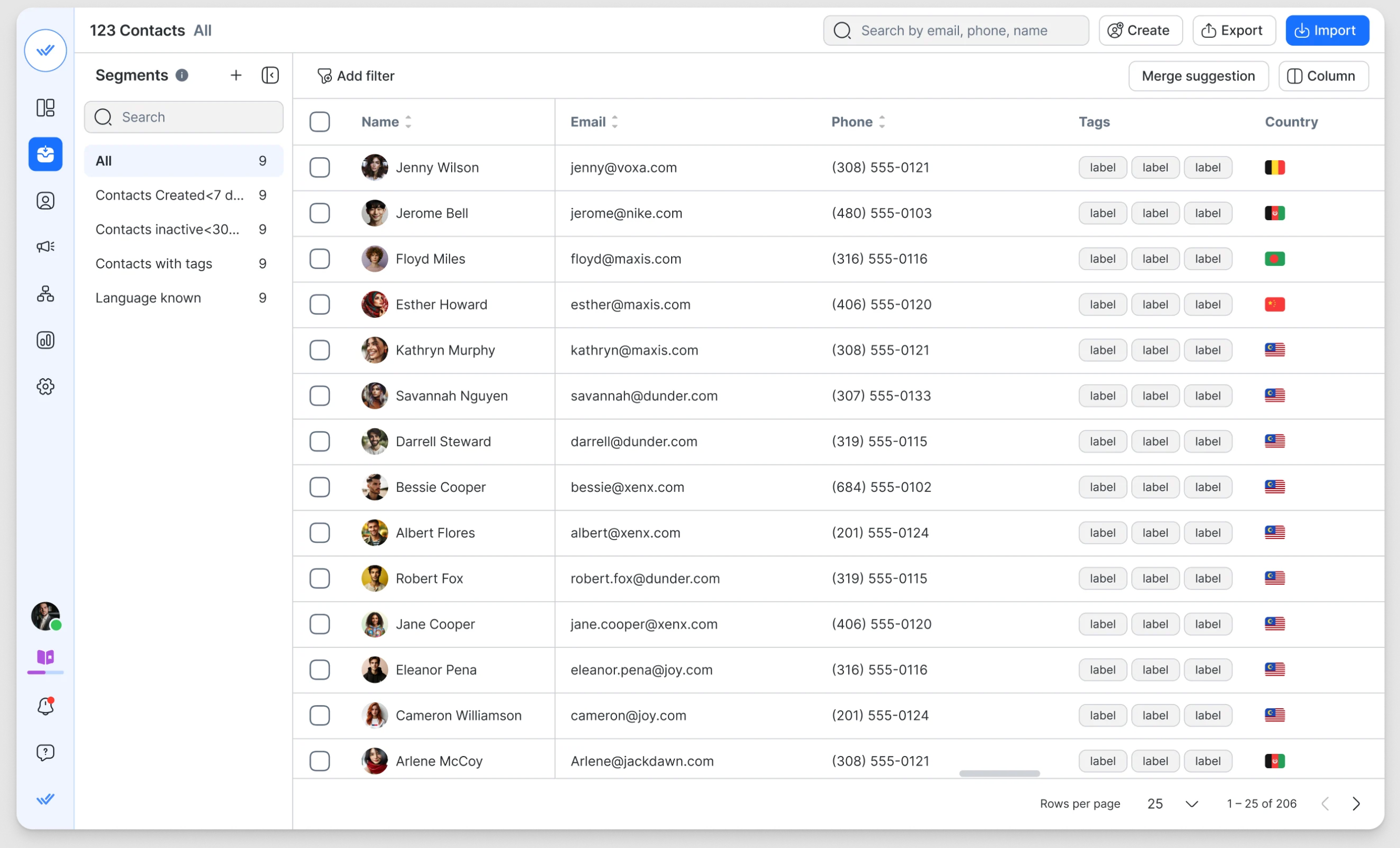
Task: Go to next page of contacts
Action: coord(1356,804)
